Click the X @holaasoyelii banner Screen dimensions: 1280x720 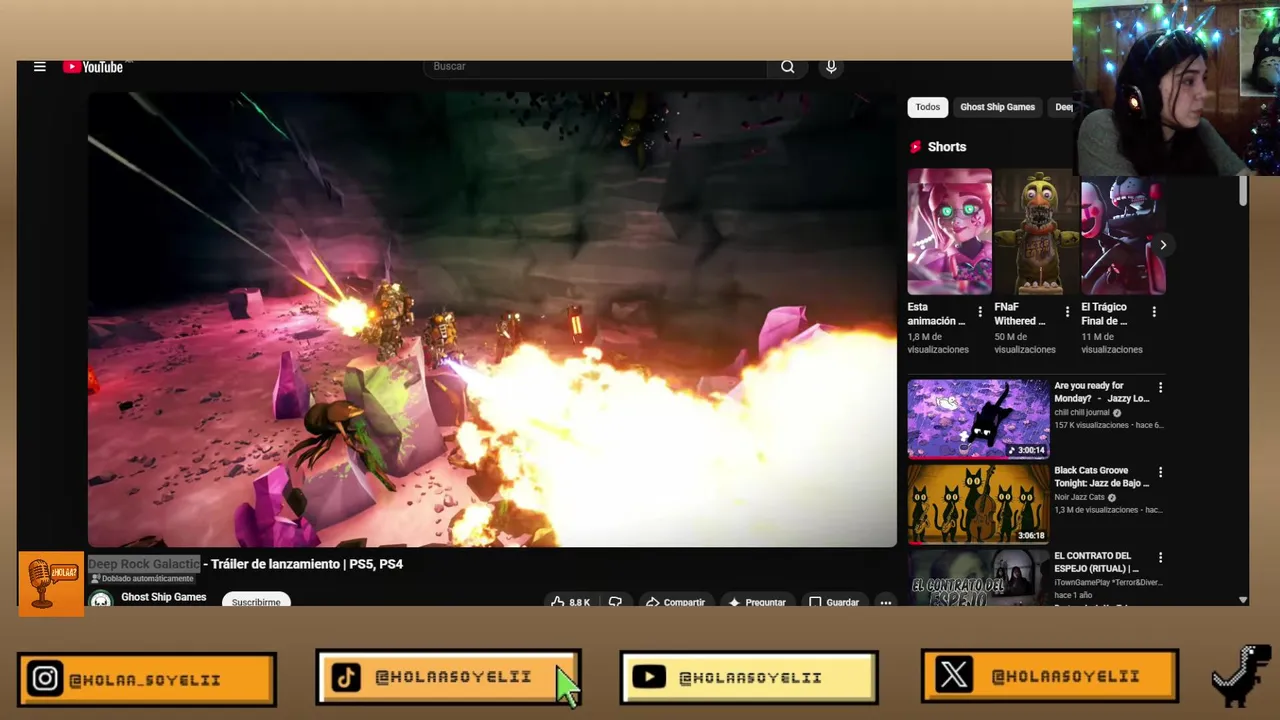tap(1050, 676)
